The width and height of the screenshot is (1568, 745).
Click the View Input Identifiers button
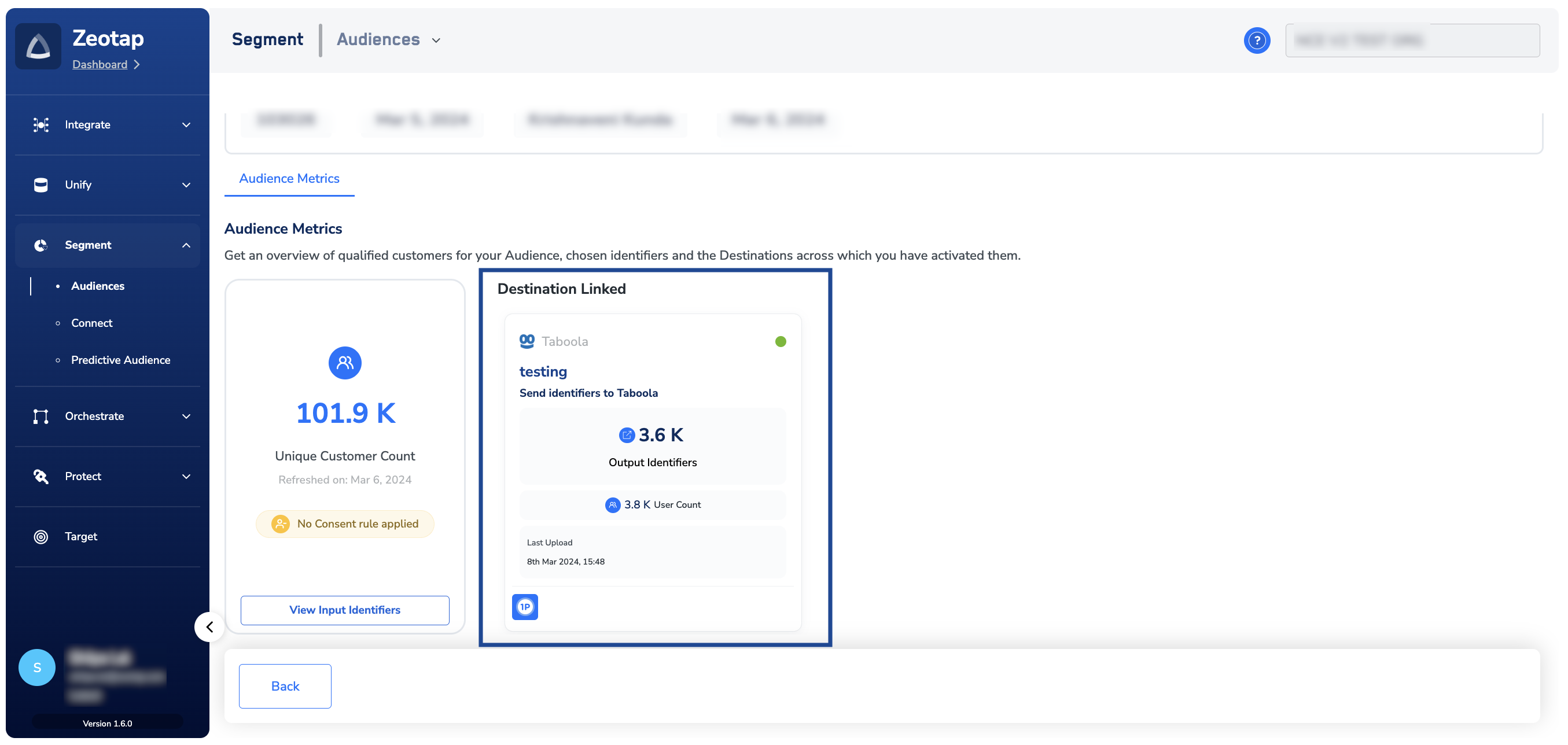(x=344, y=610)
